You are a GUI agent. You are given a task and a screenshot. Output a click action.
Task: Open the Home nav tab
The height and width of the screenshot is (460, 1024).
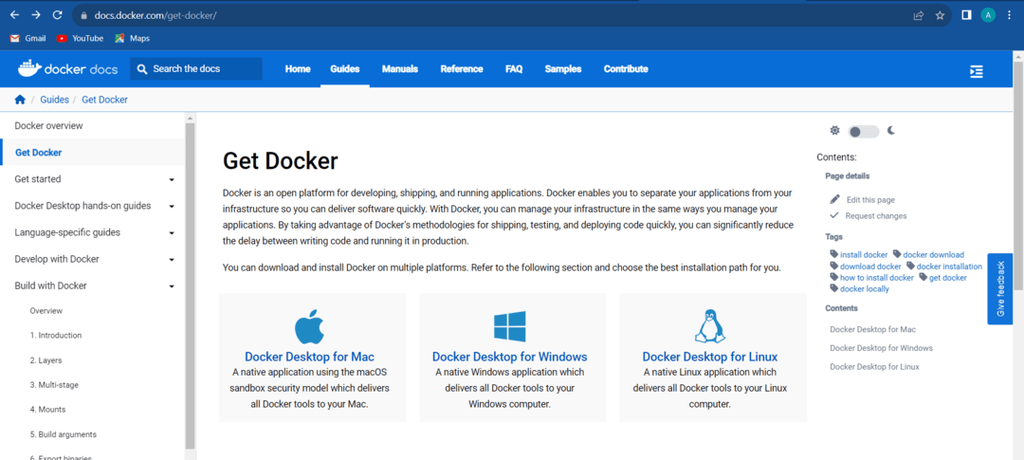pos(298,69)
